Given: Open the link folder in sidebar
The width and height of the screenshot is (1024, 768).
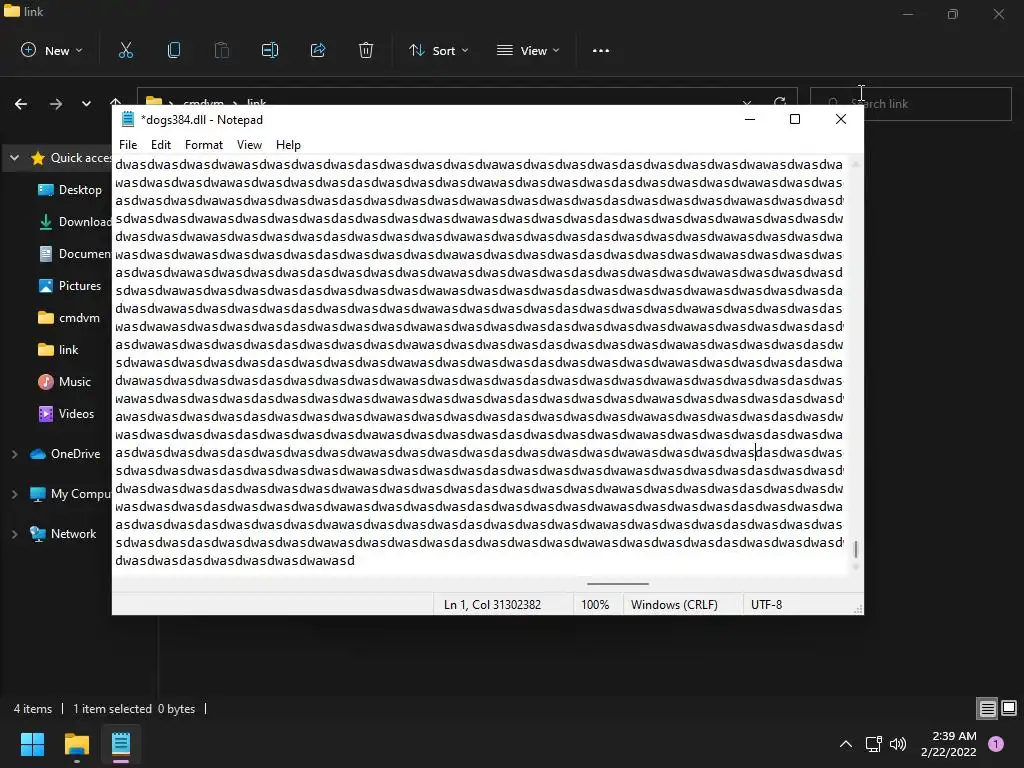Looking at the screenshot, I should (x=57, y=350).
